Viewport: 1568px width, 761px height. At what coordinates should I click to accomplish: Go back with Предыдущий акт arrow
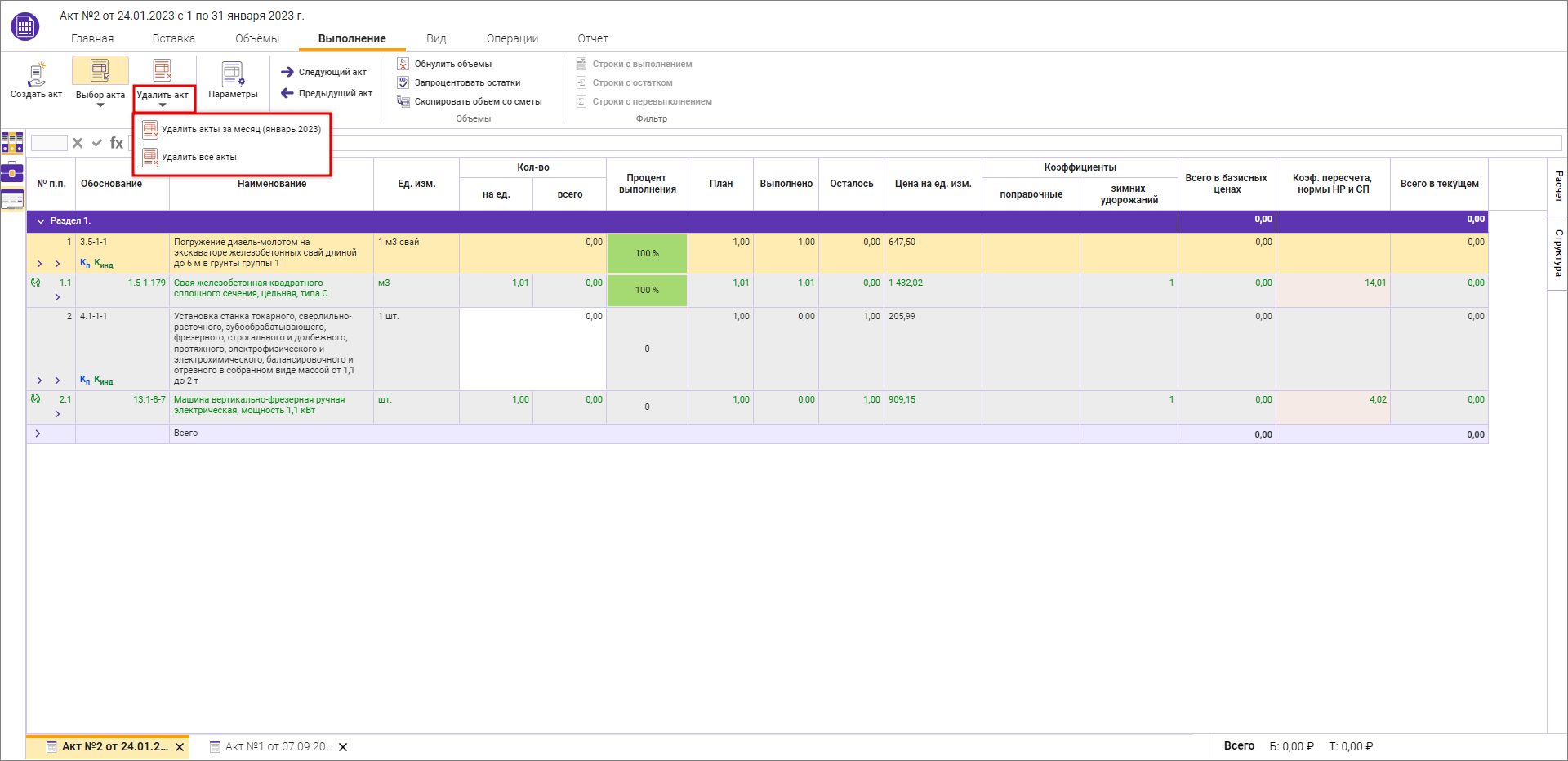pyautogui.click(x=287, y=93)
